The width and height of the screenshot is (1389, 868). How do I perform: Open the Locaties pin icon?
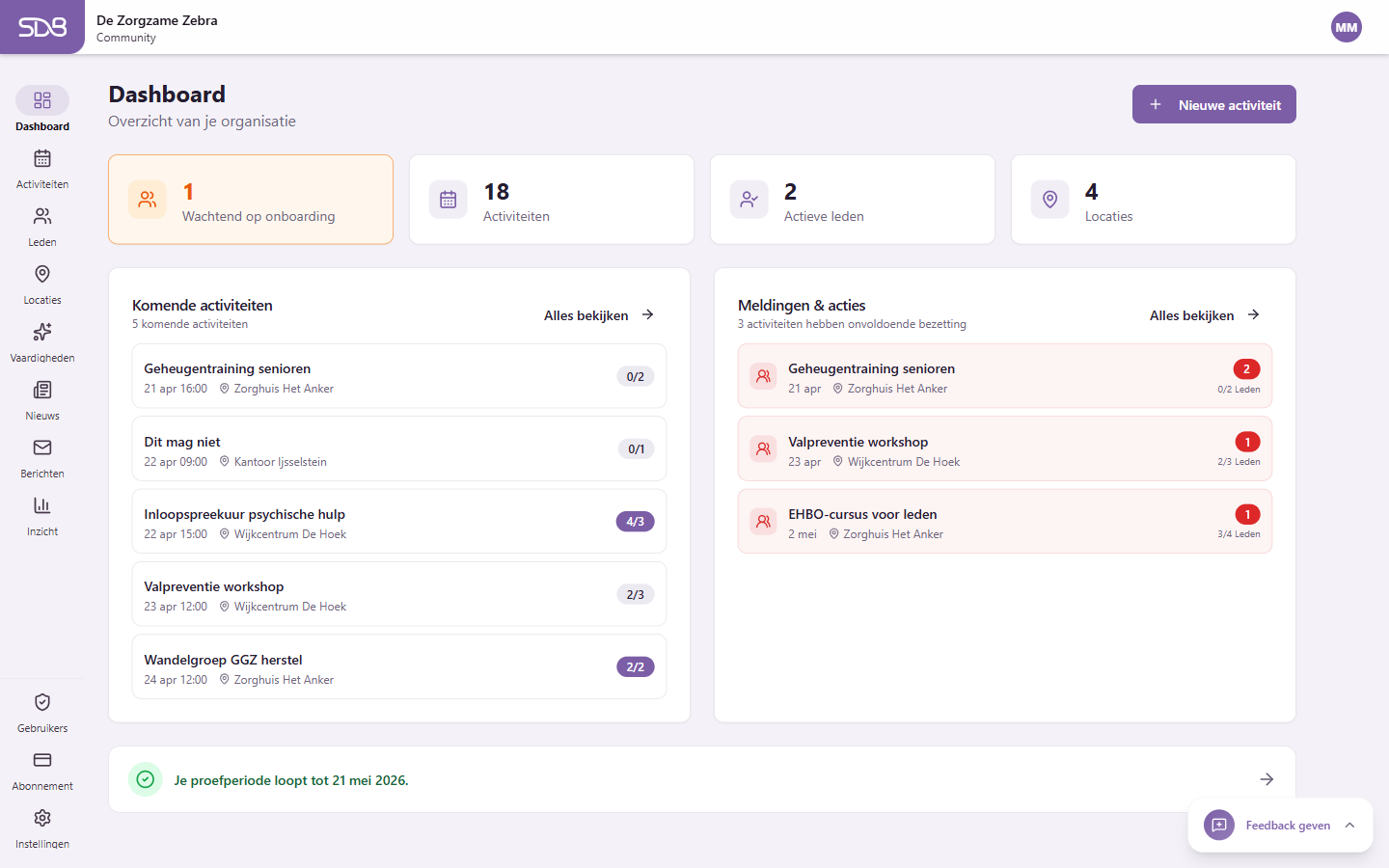pyautogui.click(x=42, y=274)
